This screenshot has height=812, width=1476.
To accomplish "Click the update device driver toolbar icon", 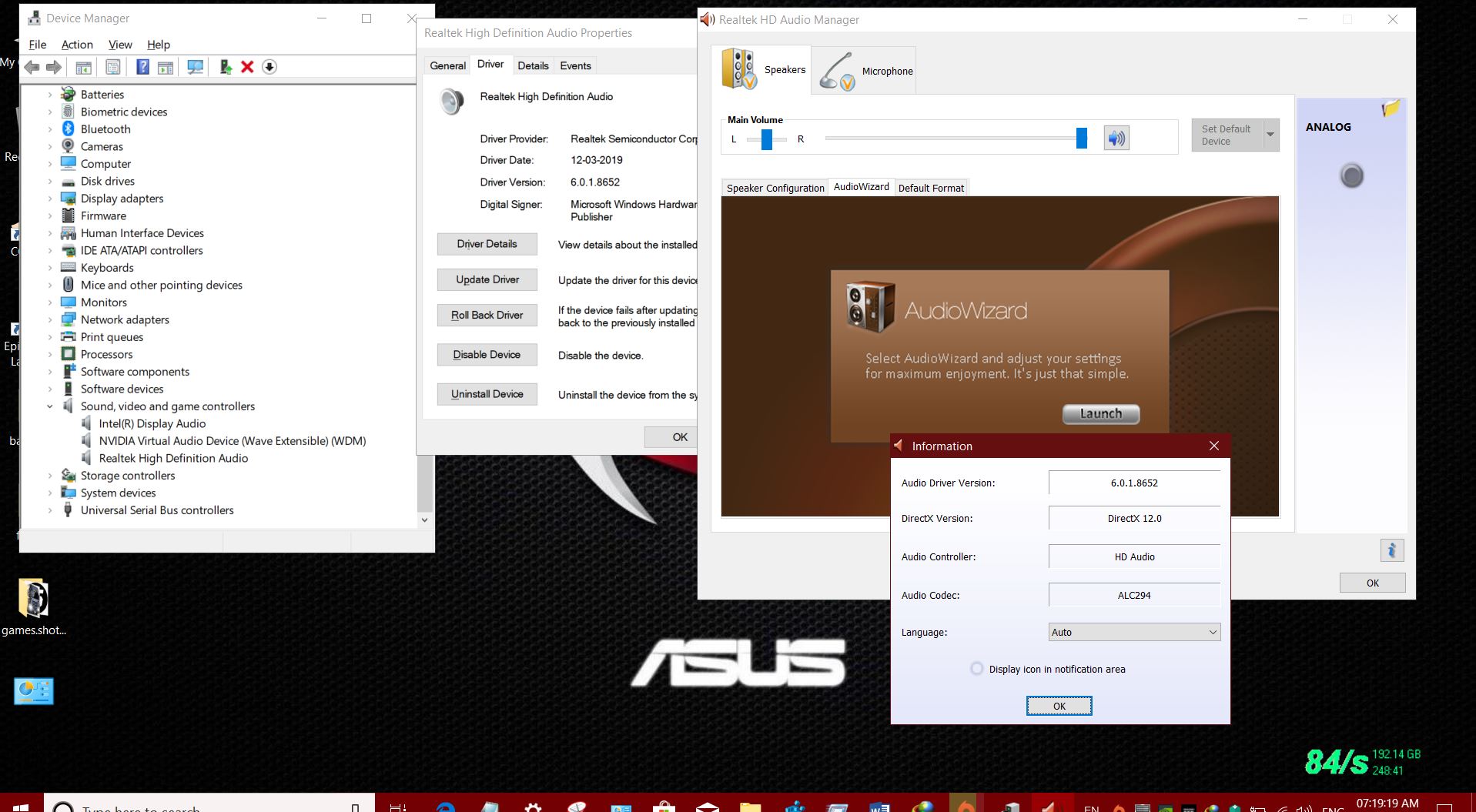I will 226,67.
